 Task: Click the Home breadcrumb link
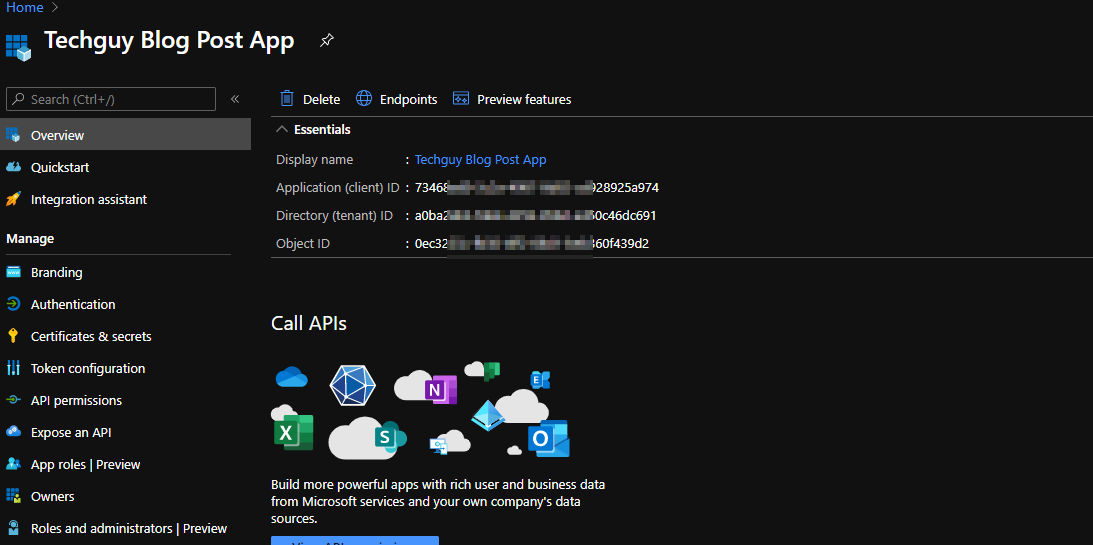click(x=24, y=8)
